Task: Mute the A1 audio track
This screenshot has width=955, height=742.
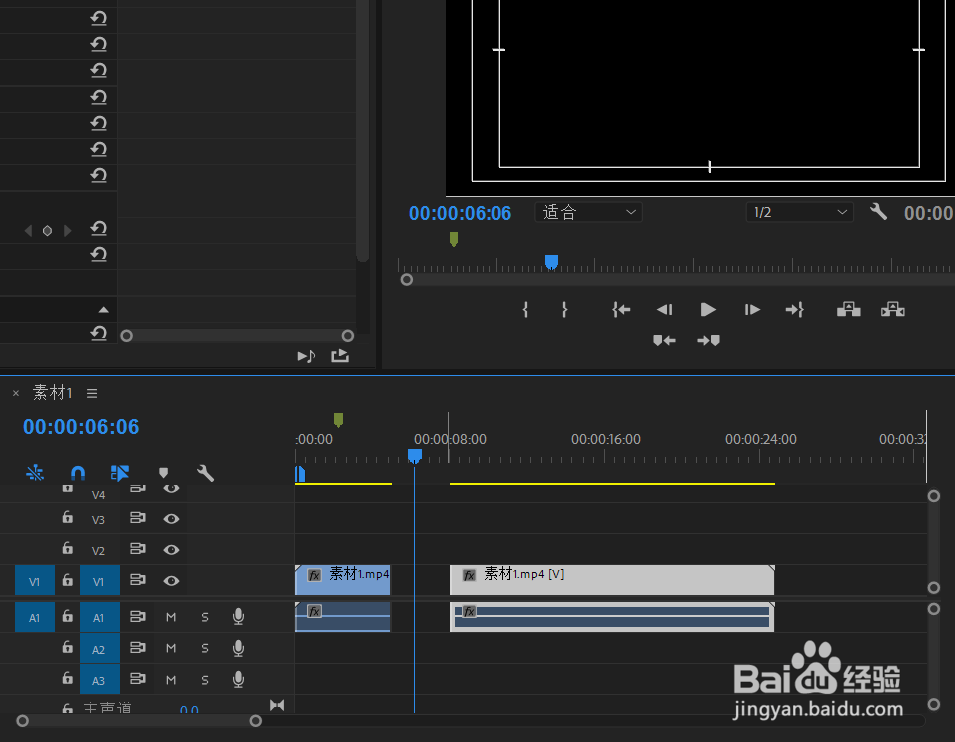Action: pos(171,617)
